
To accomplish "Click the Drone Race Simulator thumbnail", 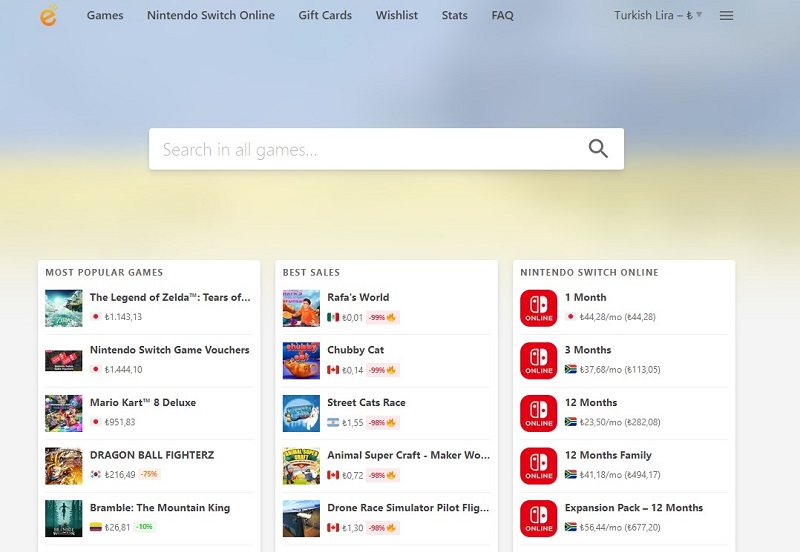I will (x=302, y=518).
